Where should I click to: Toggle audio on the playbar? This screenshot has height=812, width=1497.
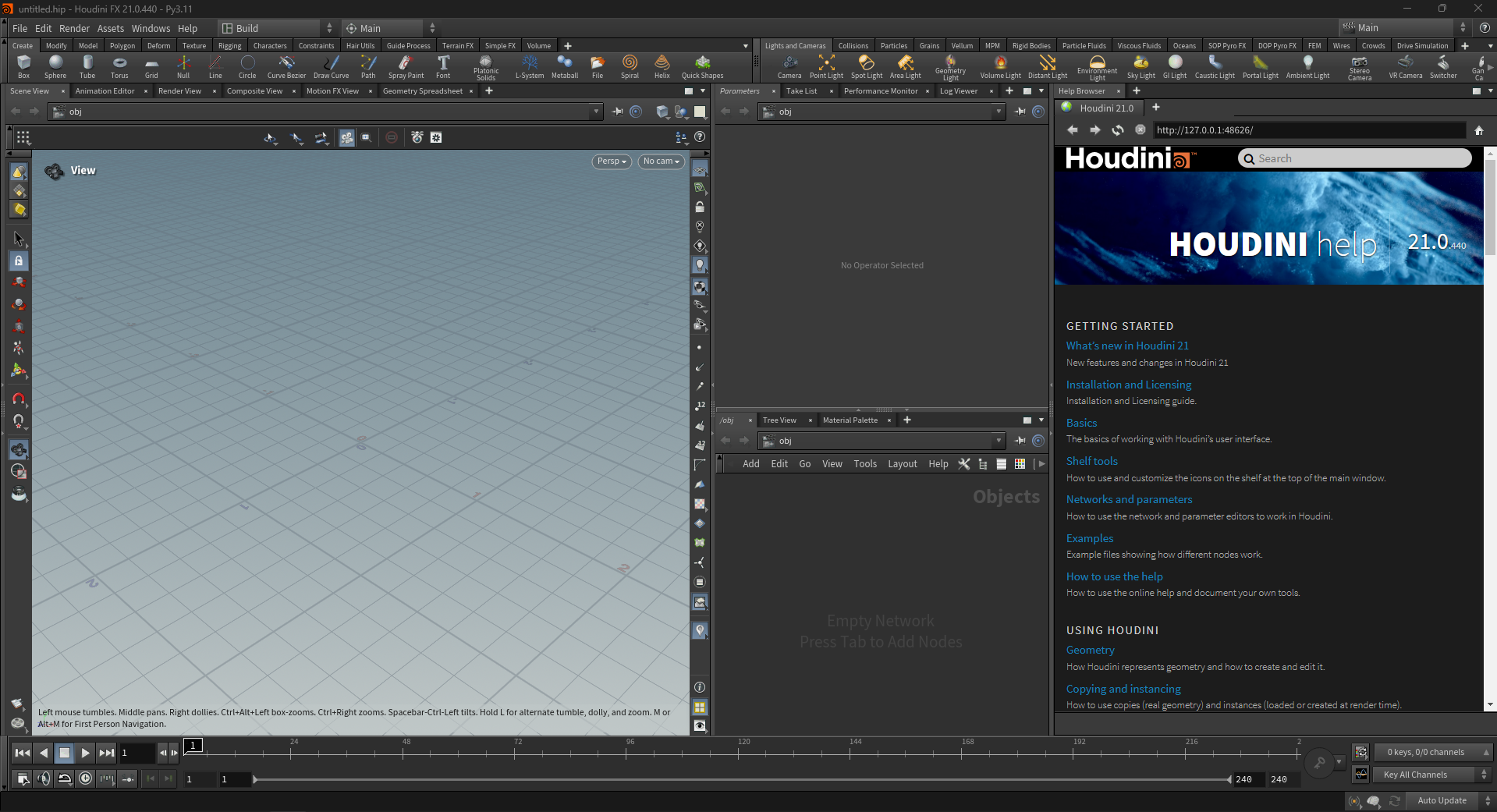point(44,778)
